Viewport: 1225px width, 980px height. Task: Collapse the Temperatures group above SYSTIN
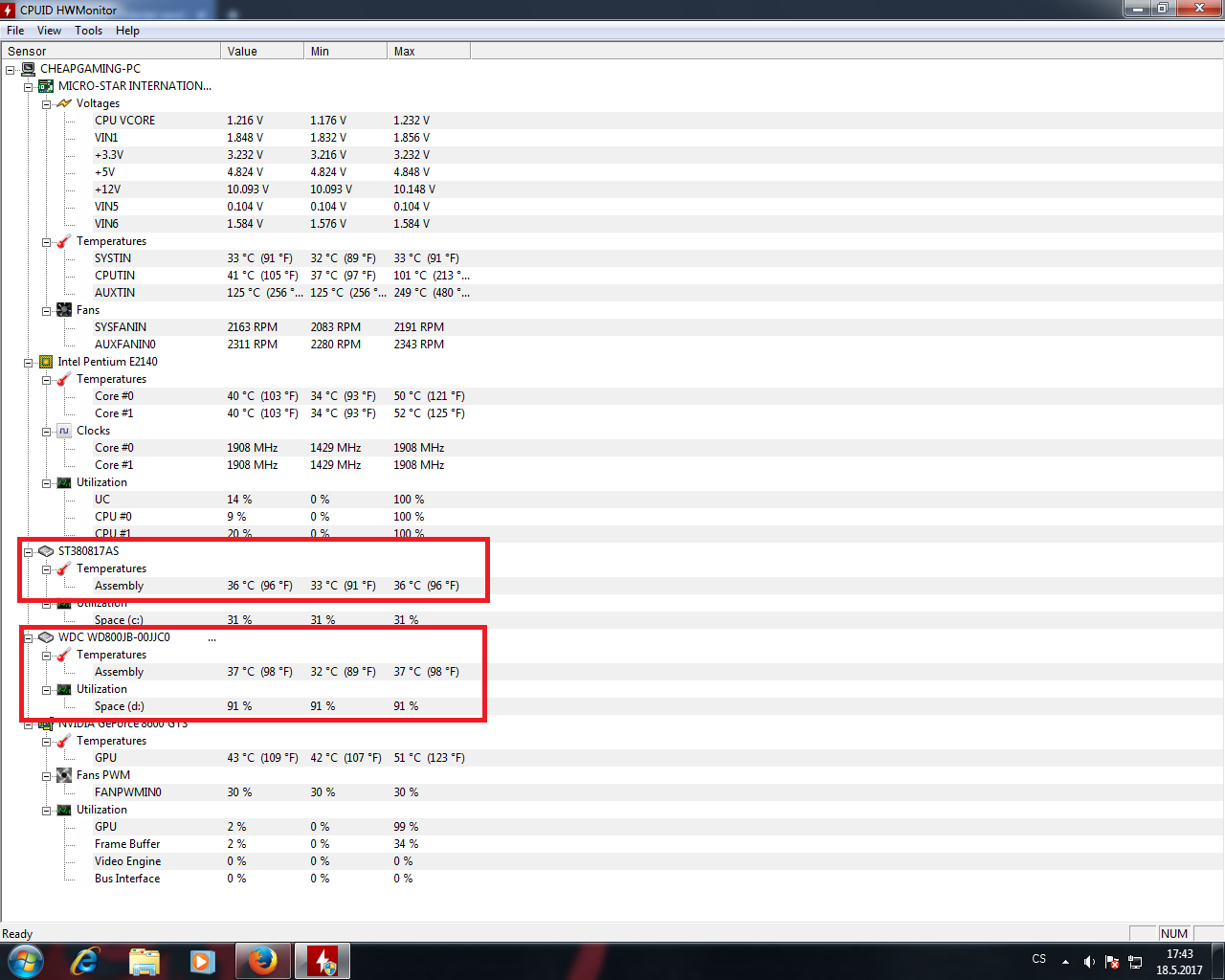[x=46, y=241]
